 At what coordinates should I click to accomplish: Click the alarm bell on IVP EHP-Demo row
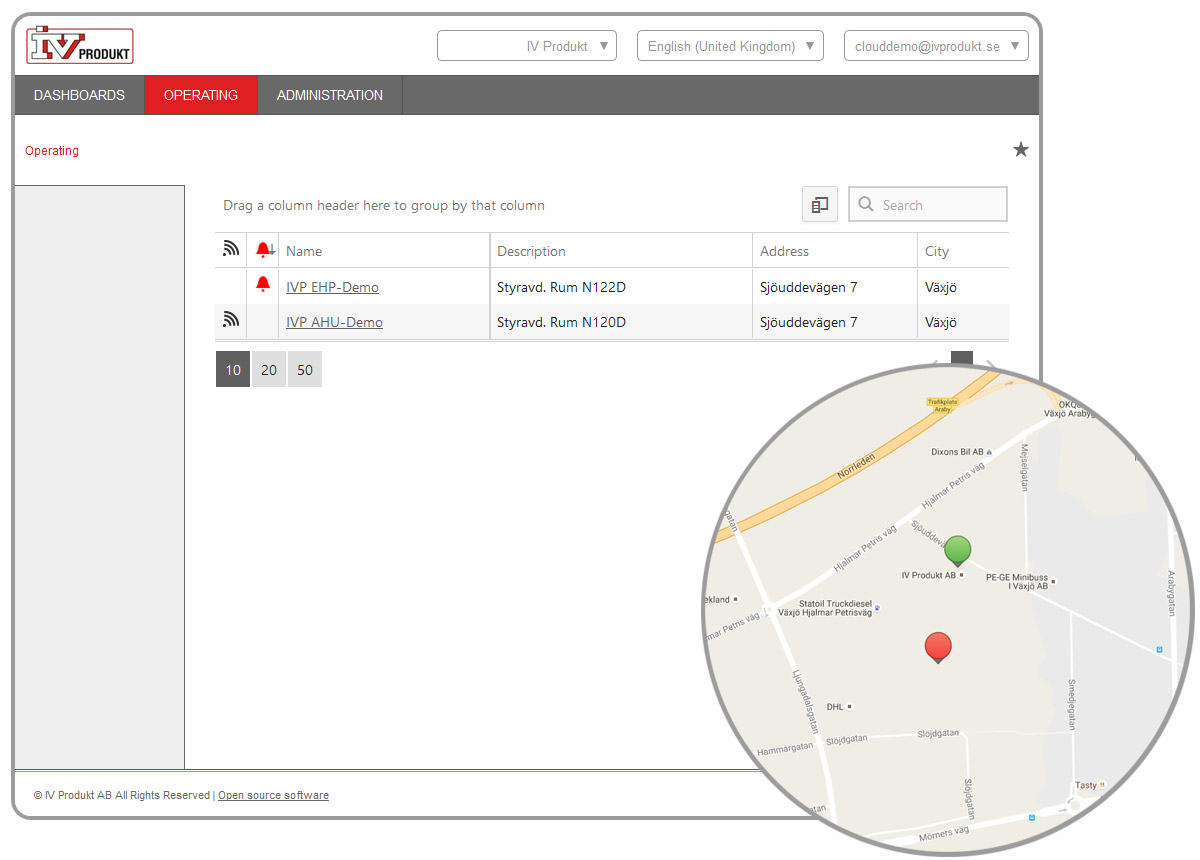point(263,285)
